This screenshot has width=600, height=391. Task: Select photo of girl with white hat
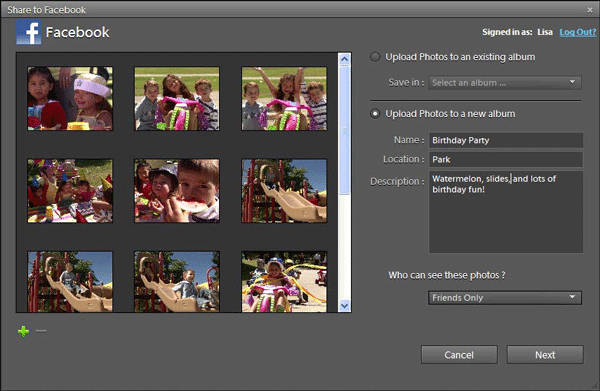70,99
